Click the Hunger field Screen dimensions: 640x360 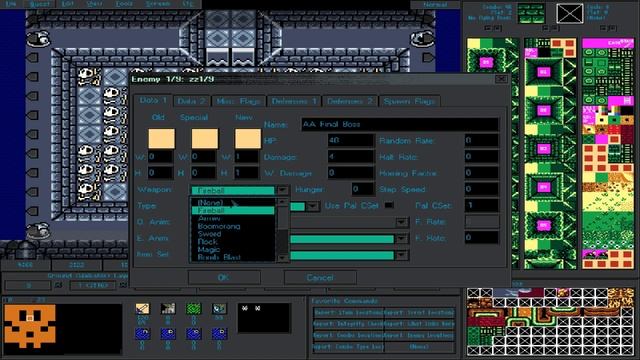[x=363, y=189]
